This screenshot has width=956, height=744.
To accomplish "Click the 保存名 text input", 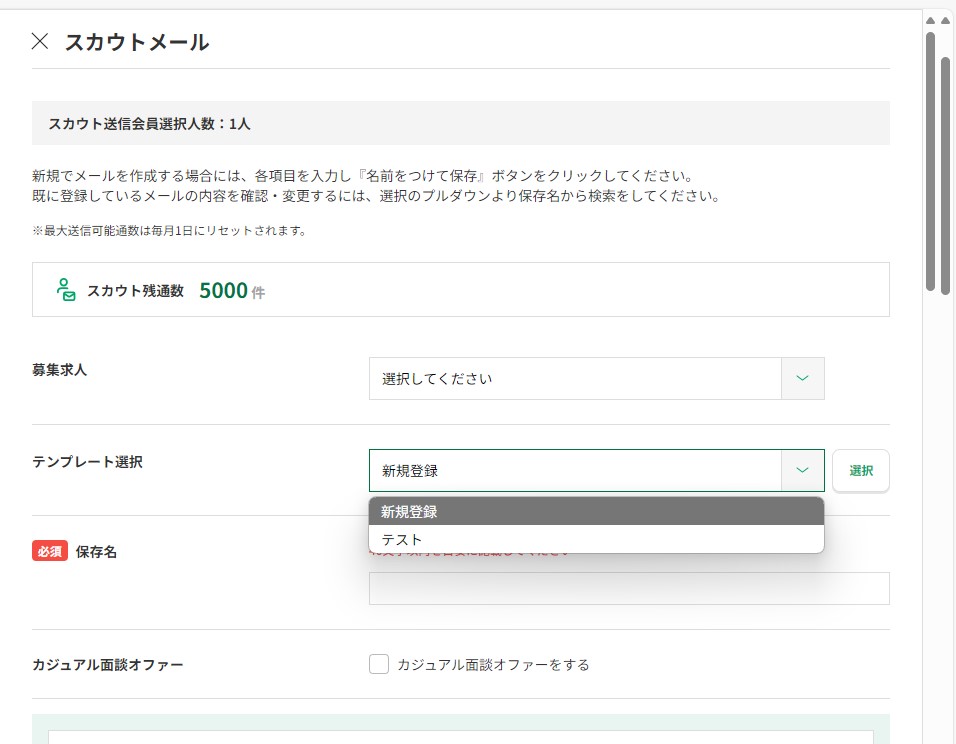I will tap(629, 588).
